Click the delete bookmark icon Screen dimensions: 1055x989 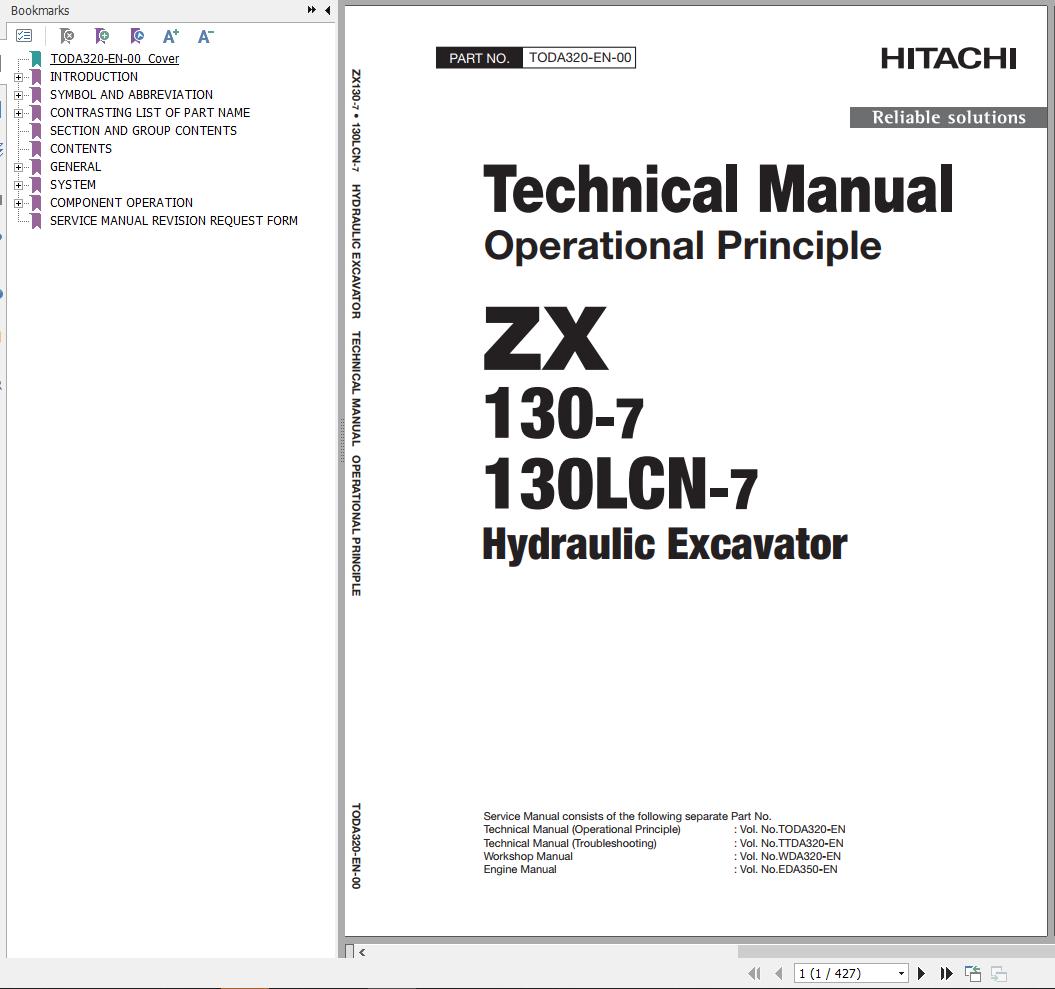pos(67,36)
